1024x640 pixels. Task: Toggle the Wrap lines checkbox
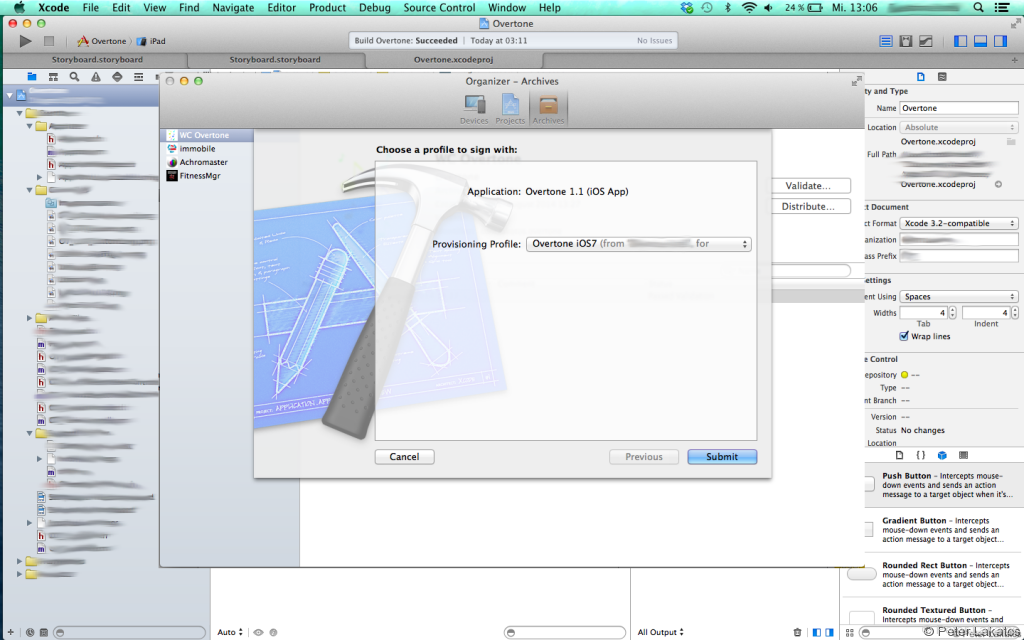click(904, 336)
